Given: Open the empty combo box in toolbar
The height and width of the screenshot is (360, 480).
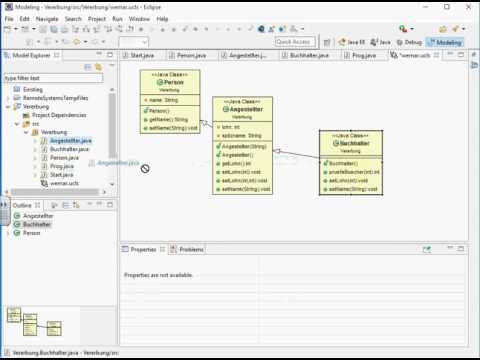Looking at the screenshot, I should [133, 42].
